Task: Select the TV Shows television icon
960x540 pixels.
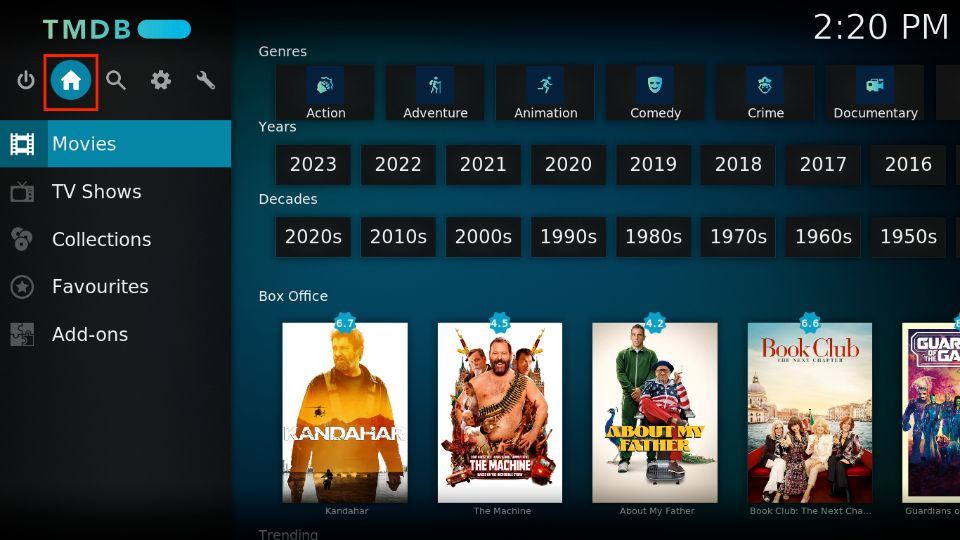Action: pyautogui.click(x=22, y=192)
